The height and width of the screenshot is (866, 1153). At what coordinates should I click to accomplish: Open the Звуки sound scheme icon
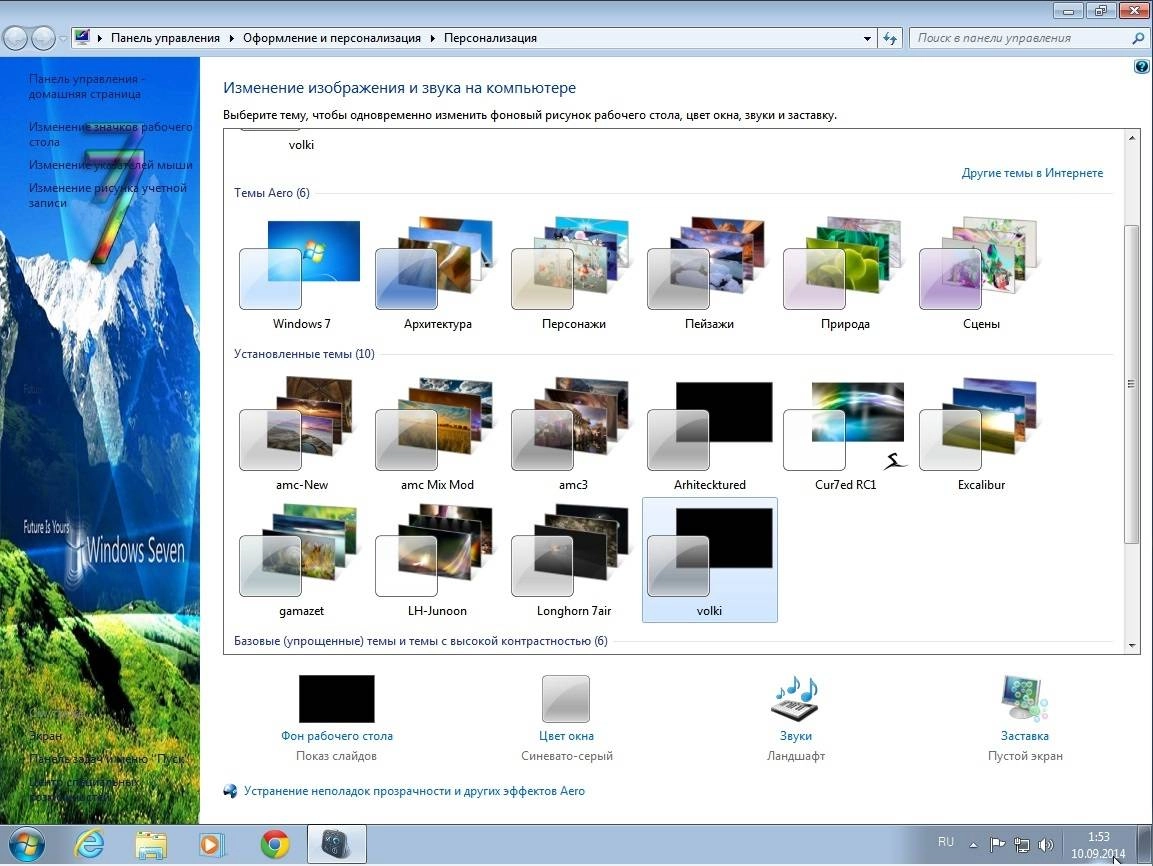pos(796,698)
